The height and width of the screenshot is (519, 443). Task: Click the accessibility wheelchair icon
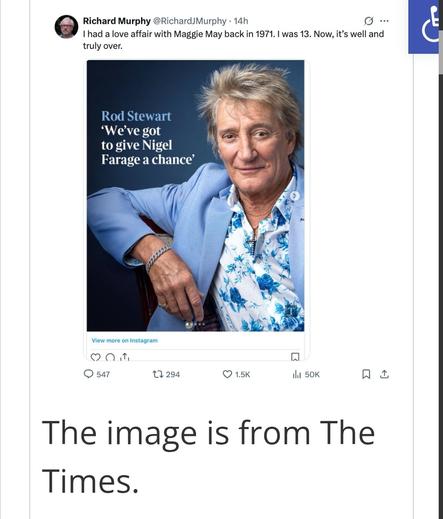point(425,27)
